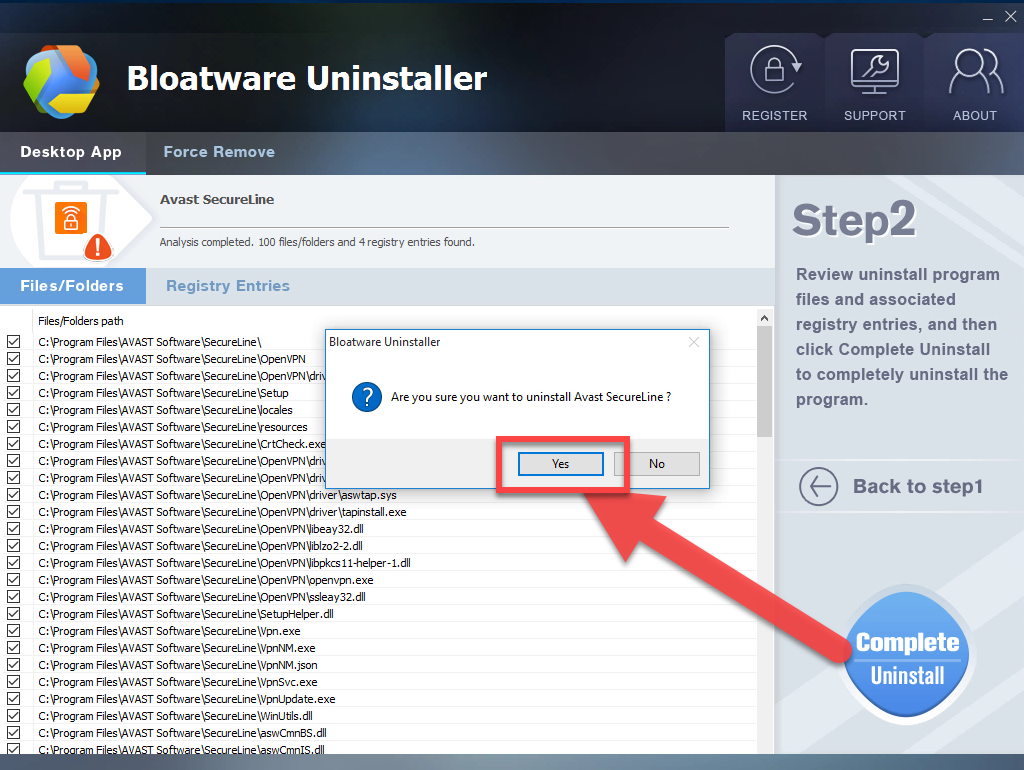Select the Desktop App tab
This screenshot has height=770, width=1024.
pyautogui.click(x=71, y=152)
